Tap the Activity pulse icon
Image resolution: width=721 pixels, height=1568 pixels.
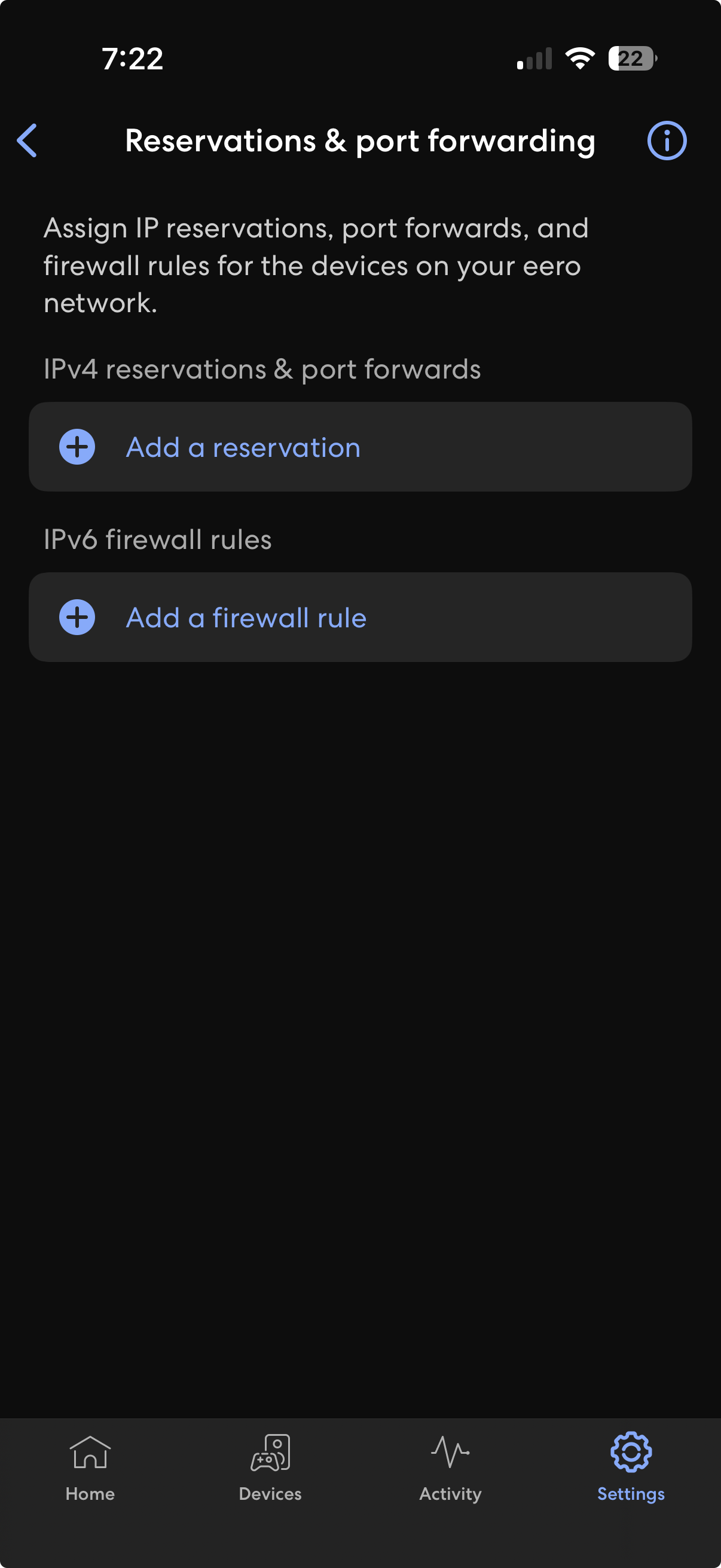[x=450, y=1453]
